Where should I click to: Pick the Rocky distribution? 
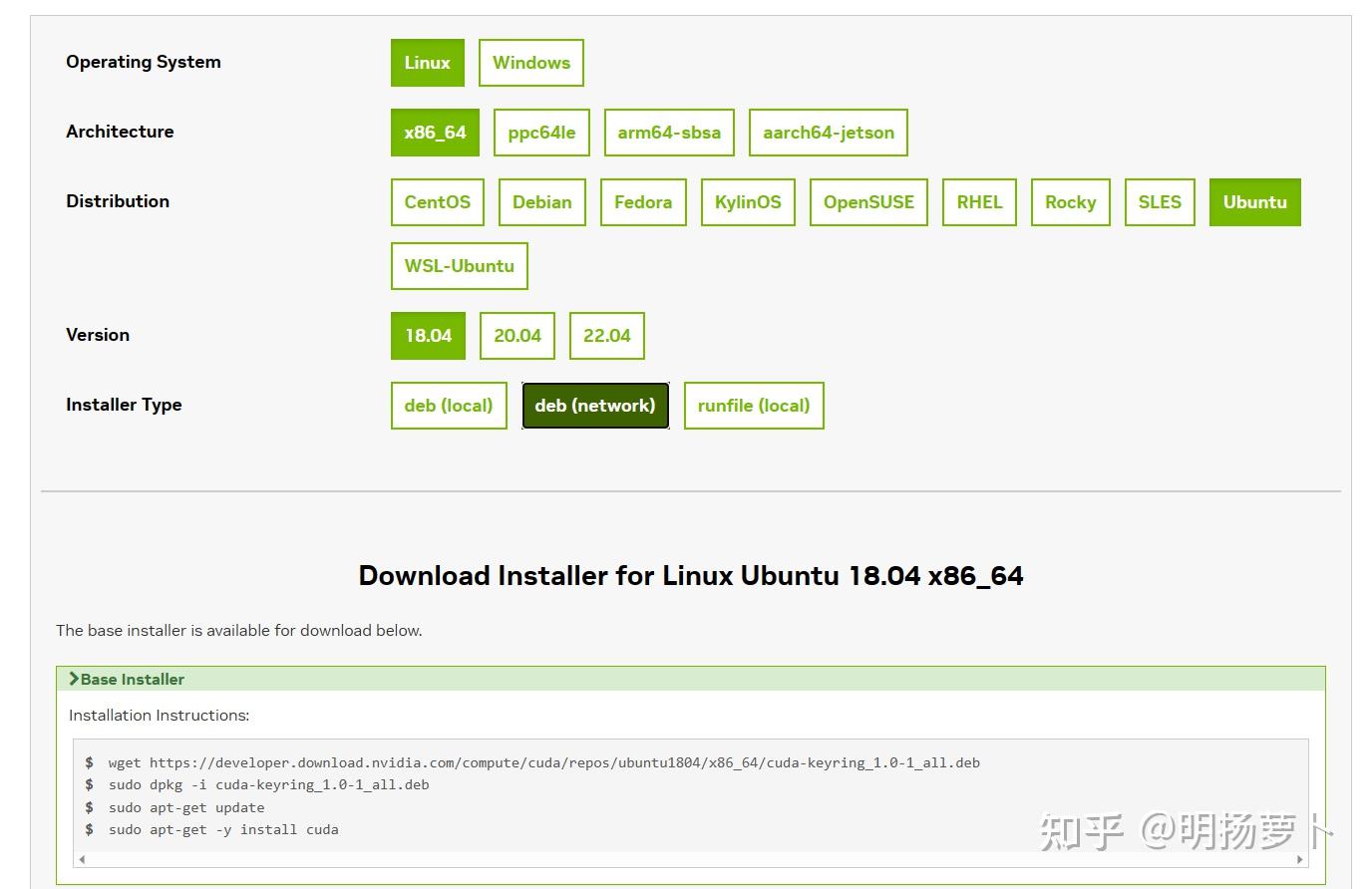[1069, 201]
